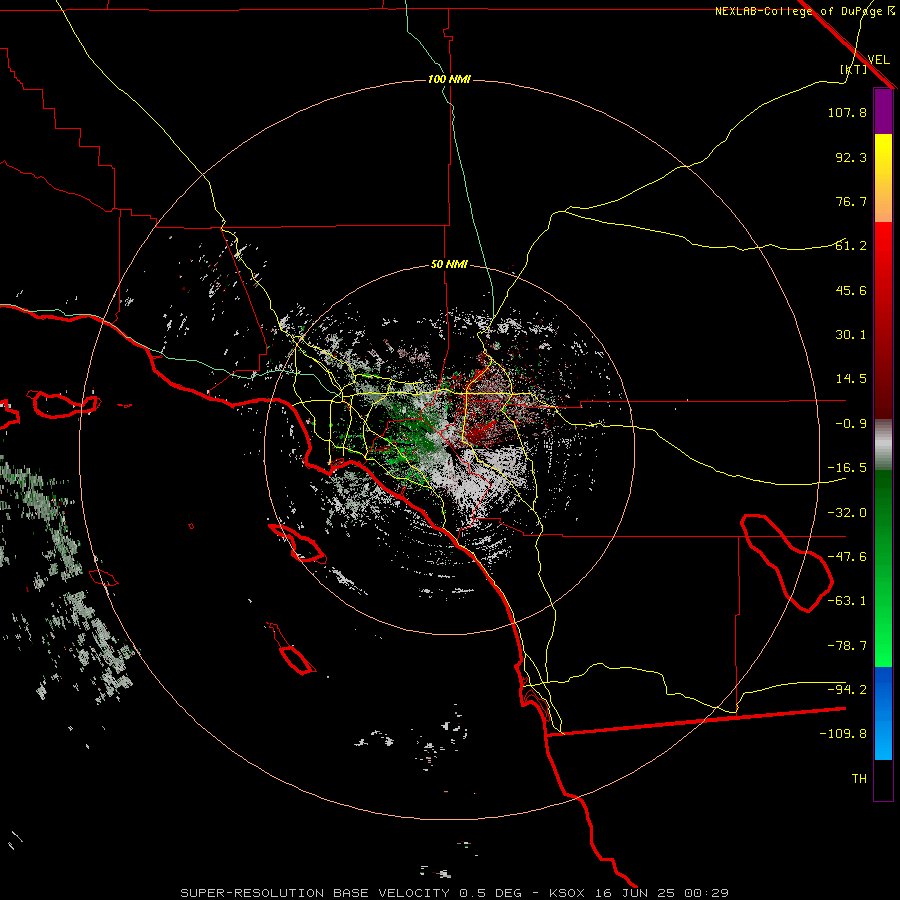Click the -47.6 velocity scale value
The height and width of the screenshot is (900, 900).
(x=847, y=557)
